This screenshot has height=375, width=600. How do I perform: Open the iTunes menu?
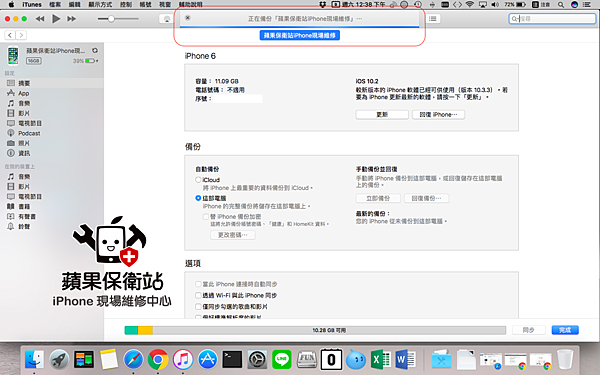pos(32,4)
